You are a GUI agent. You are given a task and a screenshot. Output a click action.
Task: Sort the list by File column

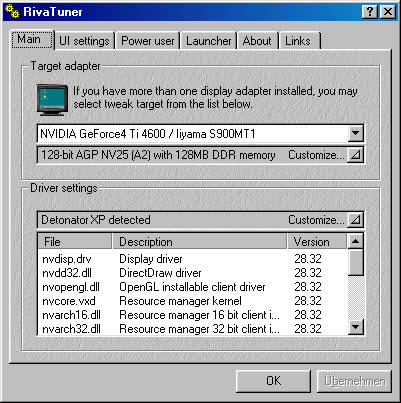coord(75,241)
